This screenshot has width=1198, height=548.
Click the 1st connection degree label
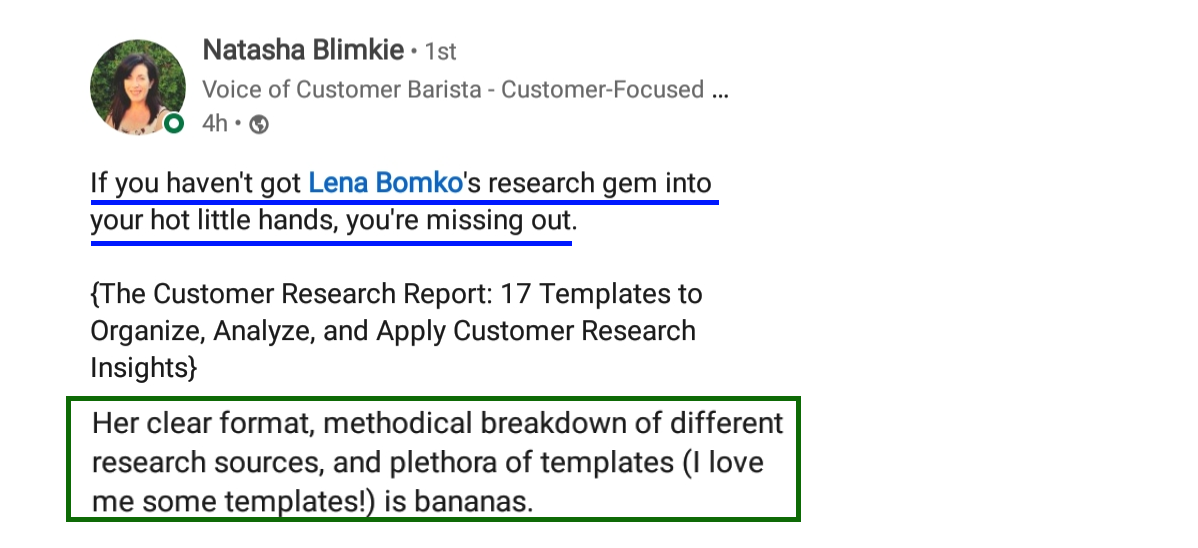point(440,50)
